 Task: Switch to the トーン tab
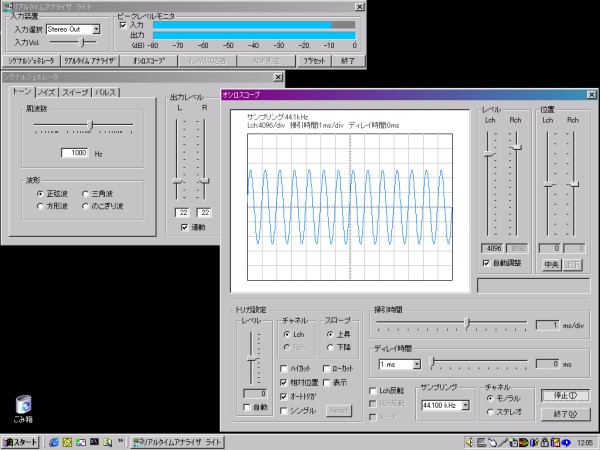pos(22,91)
